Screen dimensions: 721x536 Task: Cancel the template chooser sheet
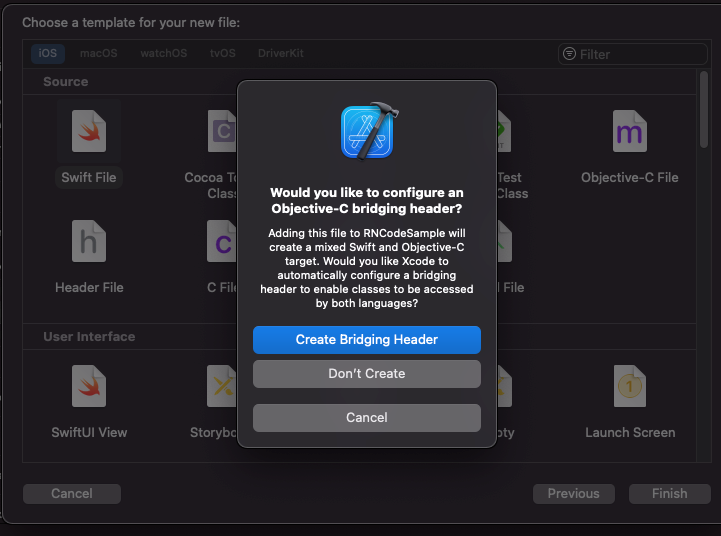coord(72,494)
